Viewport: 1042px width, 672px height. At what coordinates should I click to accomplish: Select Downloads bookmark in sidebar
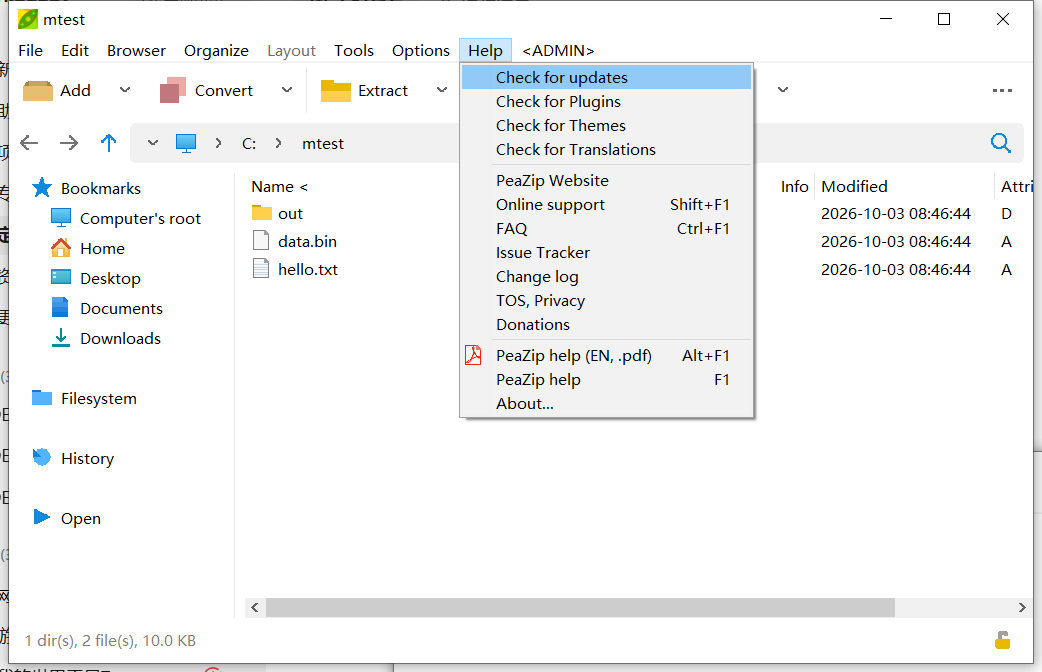(120, 338)
